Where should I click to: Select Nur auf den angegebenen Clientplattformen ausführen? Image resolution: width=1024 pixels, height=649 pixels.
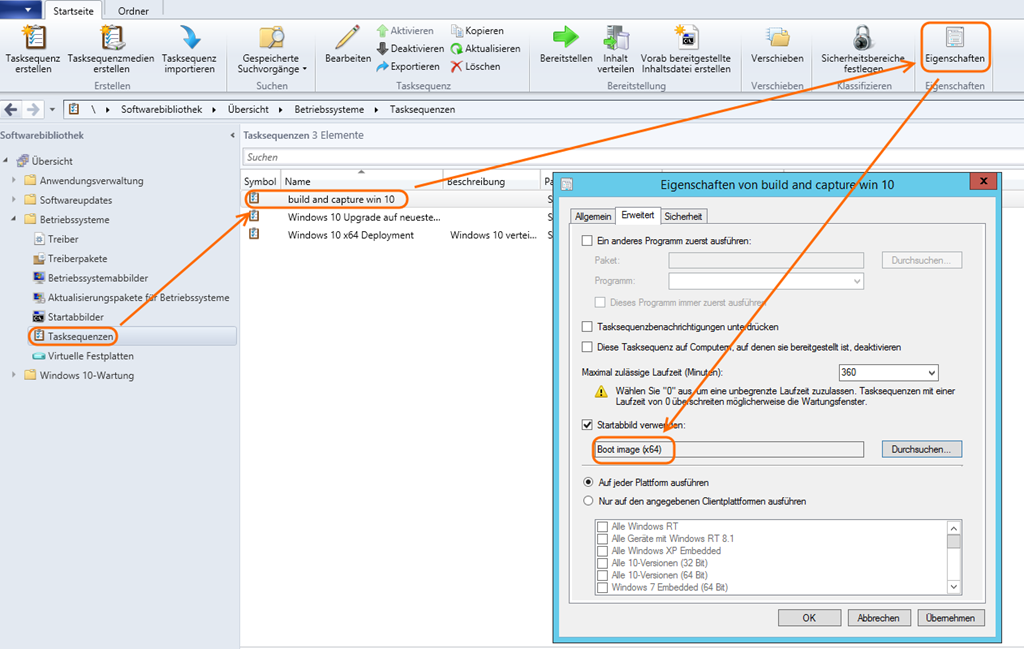(x=587, y=501)
